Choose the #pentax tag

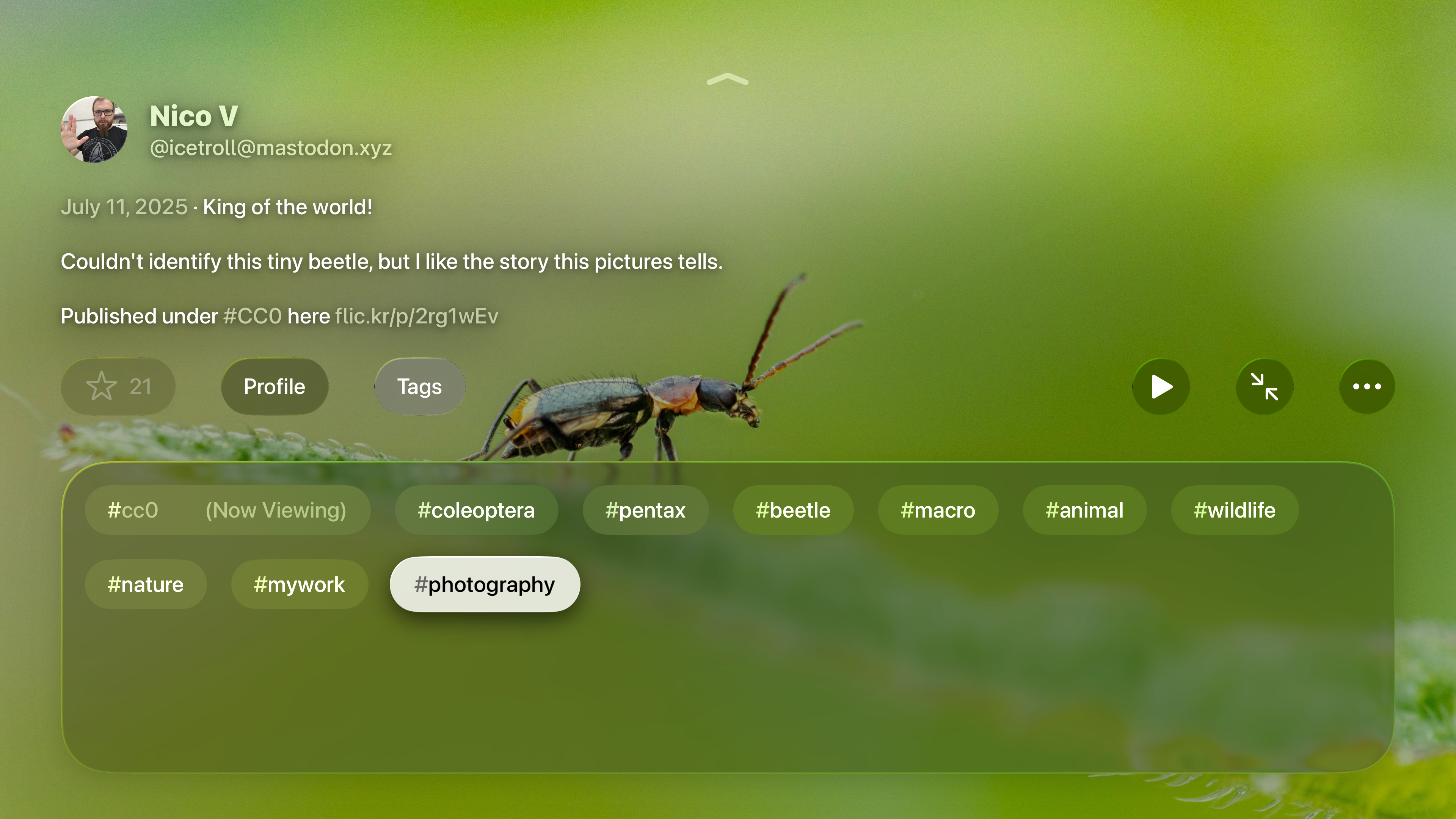click(x=645, y=510)
